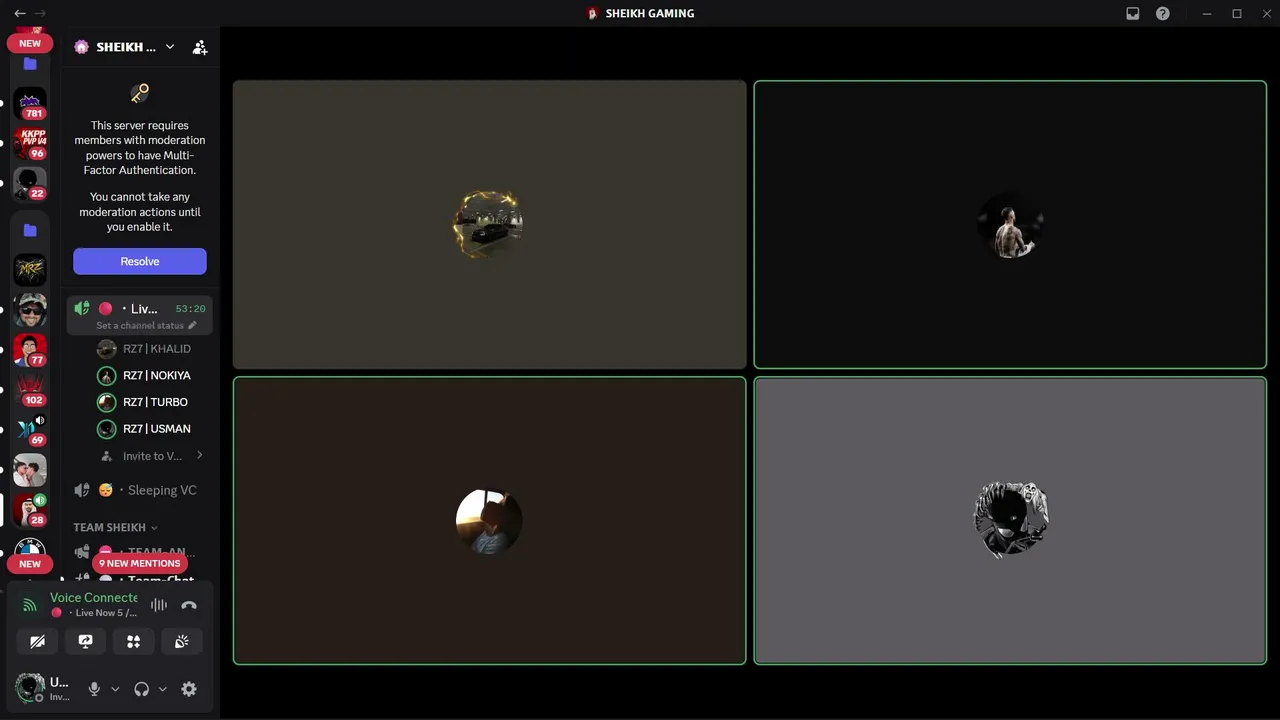
Task: Click the invite people icon beside server name
Action: tap(200, 47)
